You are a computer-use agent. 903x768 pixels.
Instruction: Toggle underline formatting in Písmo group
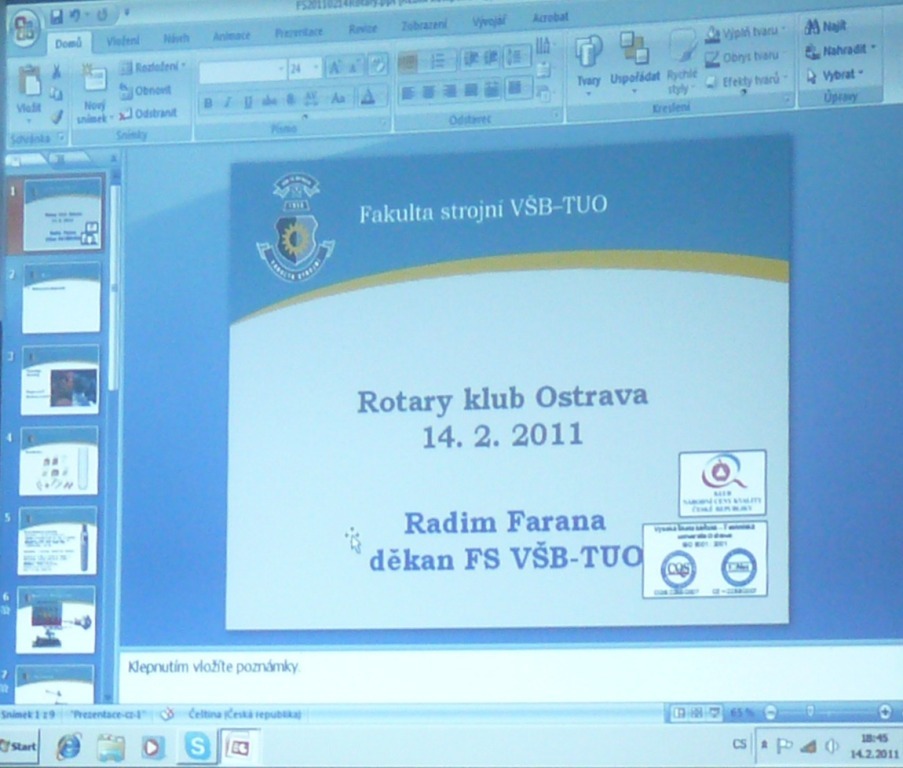[x=247, y=102]
